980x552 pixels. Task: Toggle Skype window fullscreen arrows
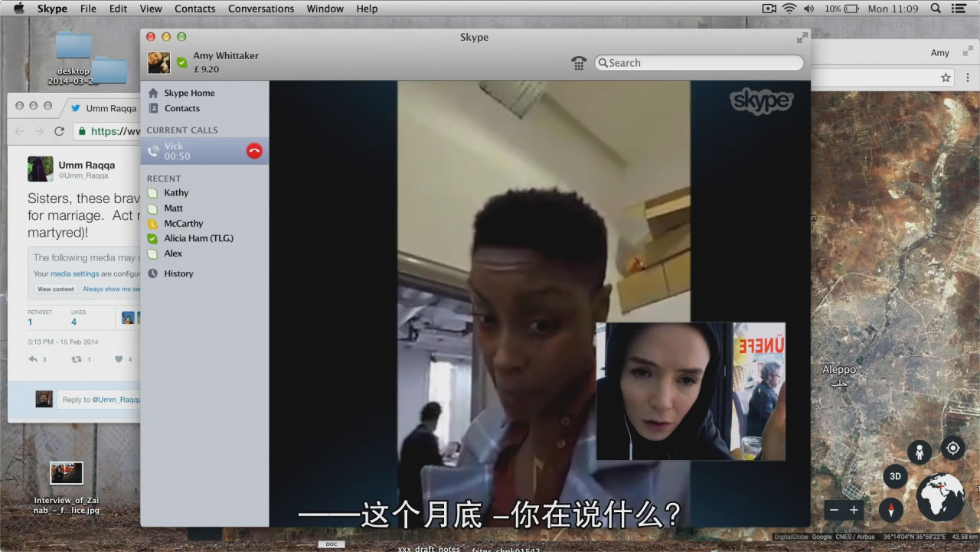(x=802, y=38)
